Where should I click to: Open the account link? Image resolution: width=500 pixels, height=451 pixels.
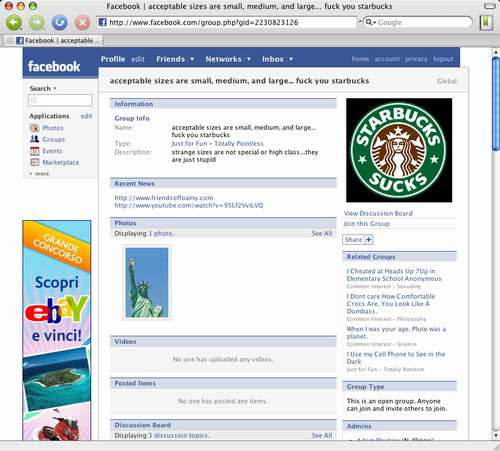tap(387, 59)
